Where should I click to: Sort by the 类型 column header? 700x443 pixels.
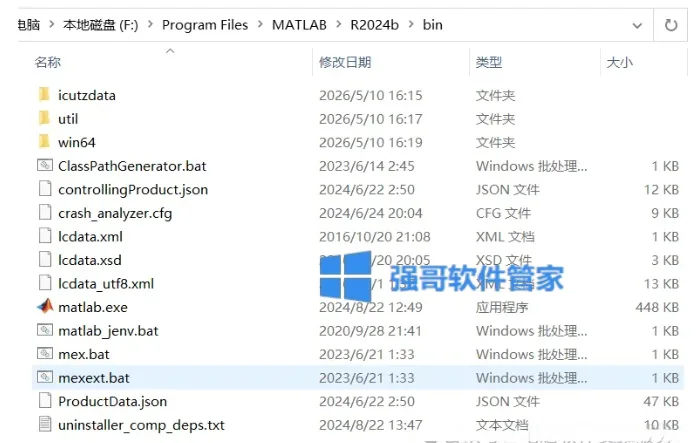click(489, 63)
